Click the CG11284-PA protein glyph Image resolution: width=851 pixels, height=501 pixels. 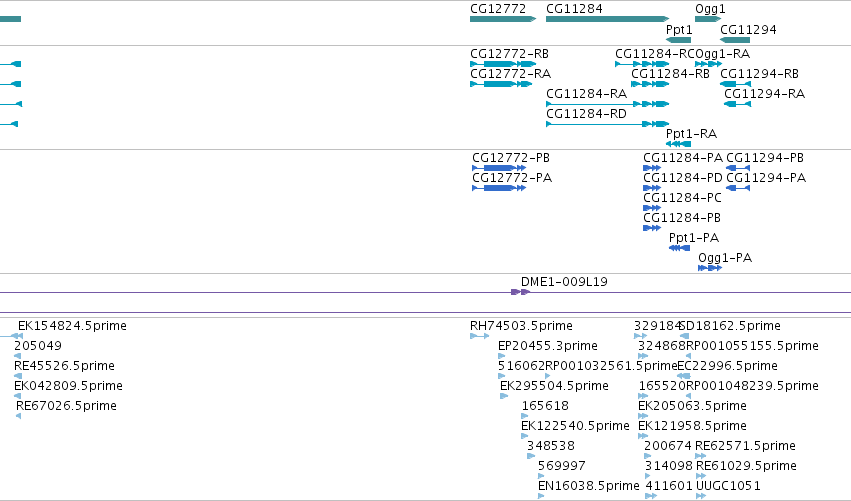652,168
